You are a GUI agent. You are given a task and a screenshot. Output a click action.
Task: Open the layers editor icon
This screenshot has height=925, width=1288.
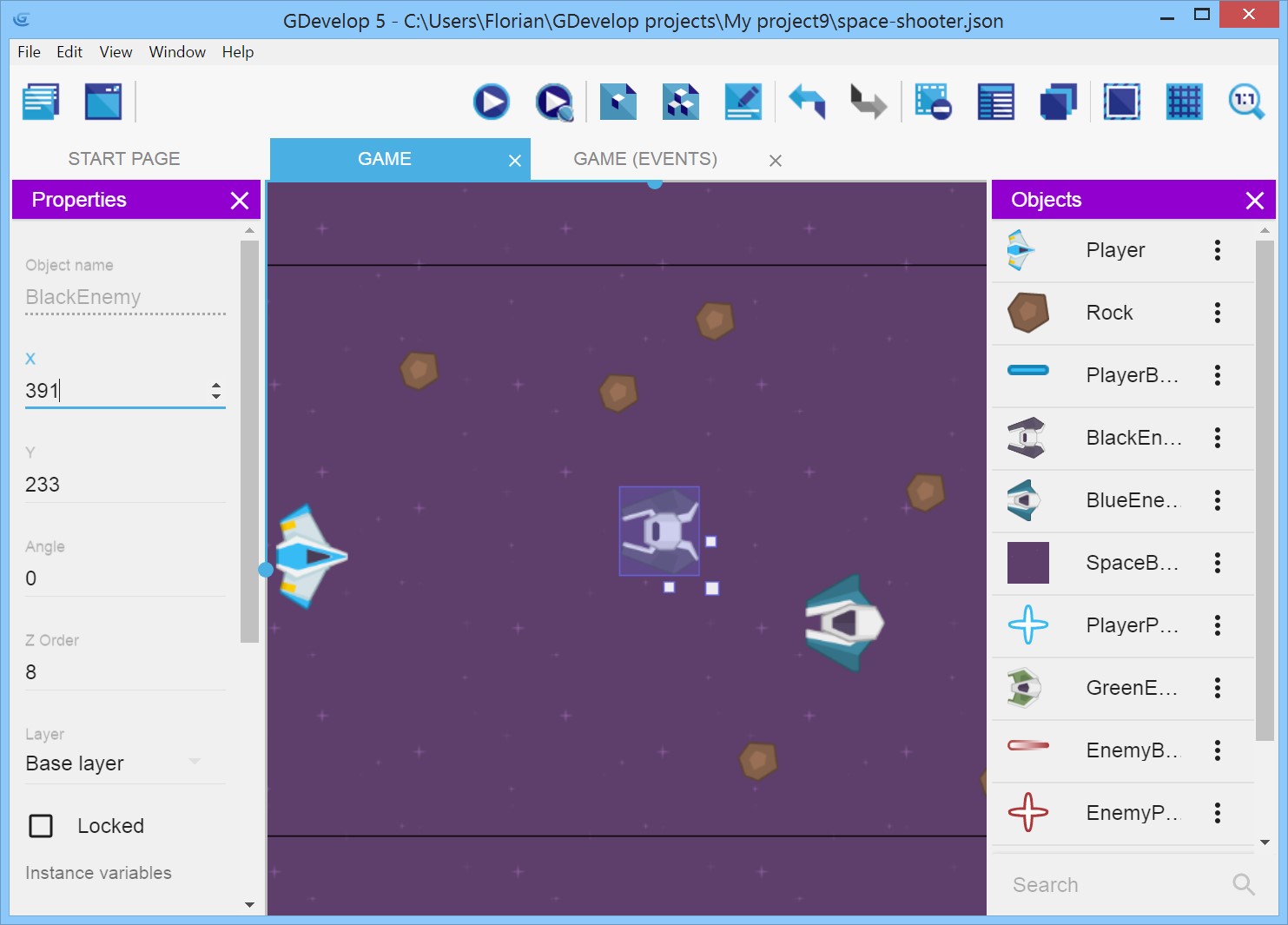click(x=1058, y=102)
